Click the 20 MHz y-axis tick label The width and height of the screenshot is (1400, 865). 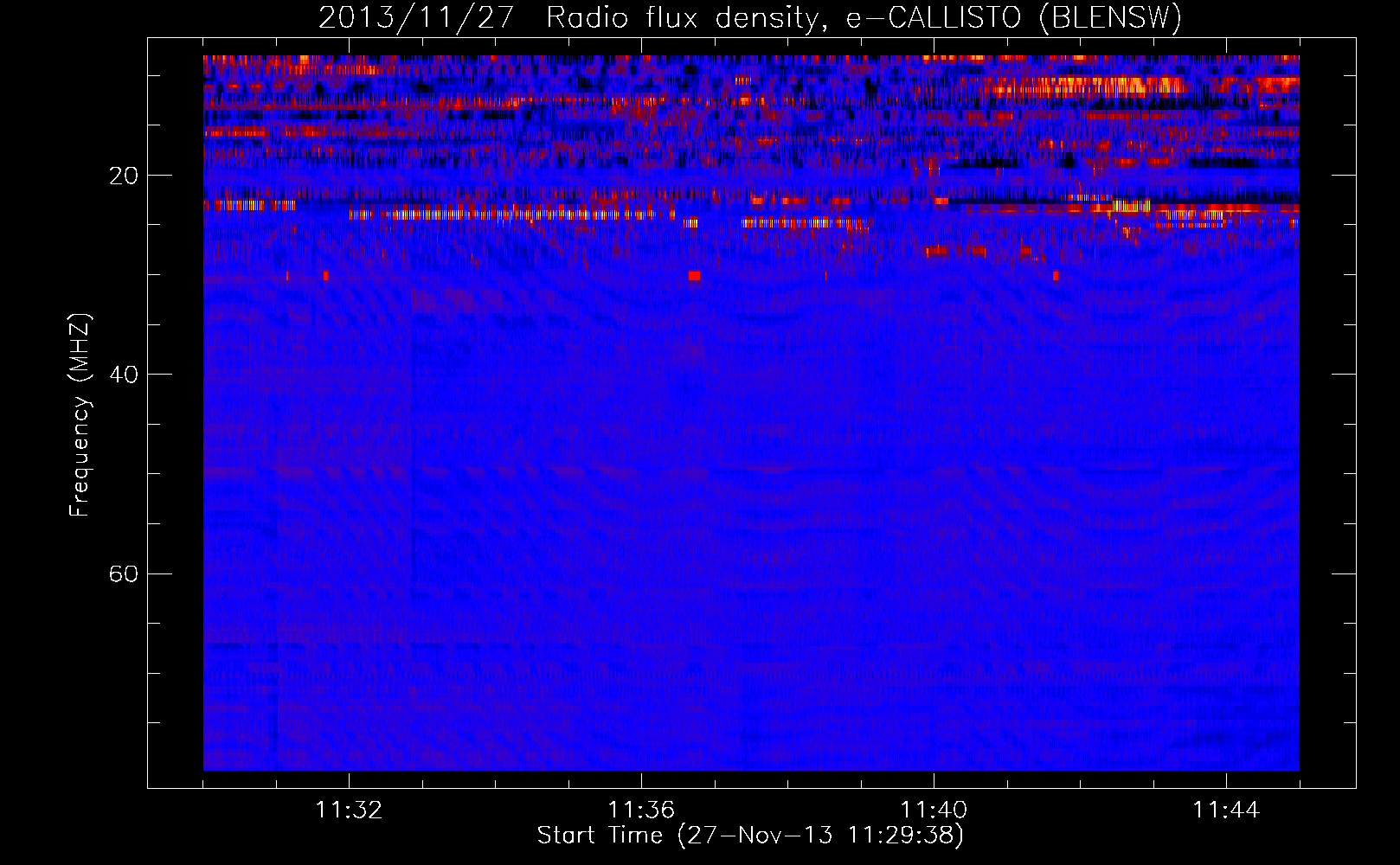pyautogui.click(x=124, y=176)
